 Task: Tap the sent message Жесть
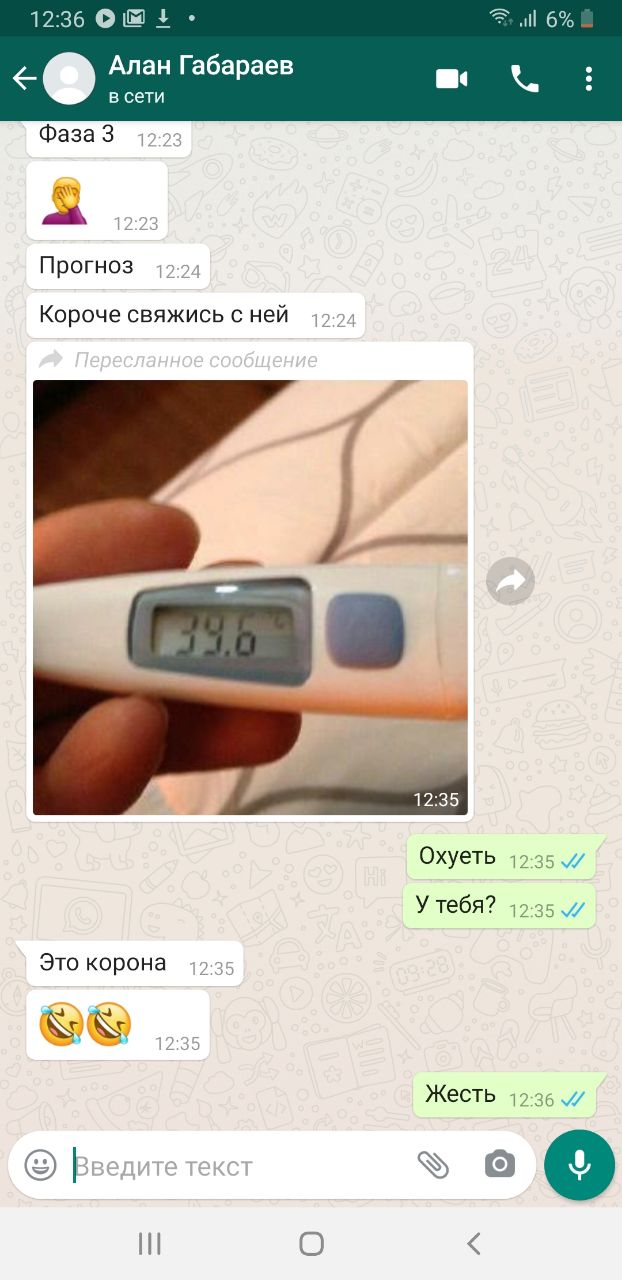[x=505, y=1095]
